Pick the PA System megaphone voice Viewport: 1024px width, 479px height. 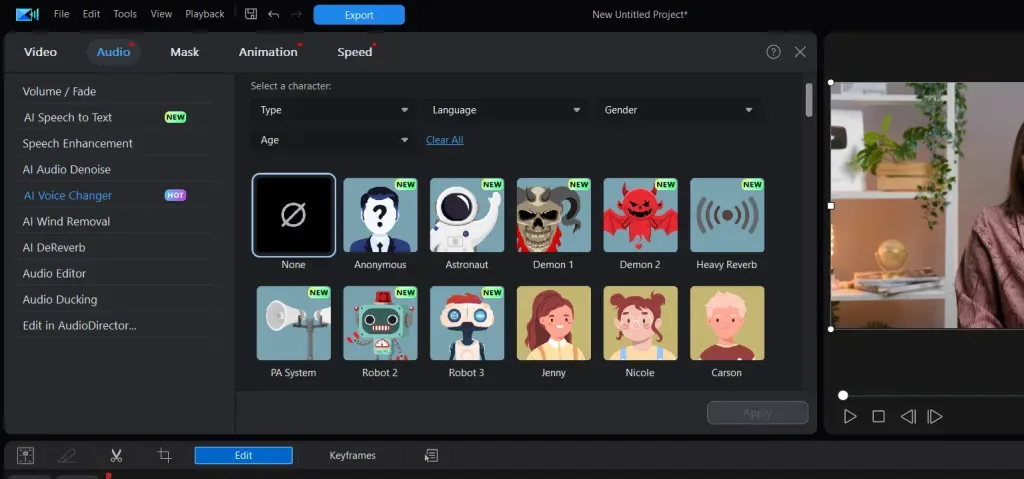click(x=294, y=323)
